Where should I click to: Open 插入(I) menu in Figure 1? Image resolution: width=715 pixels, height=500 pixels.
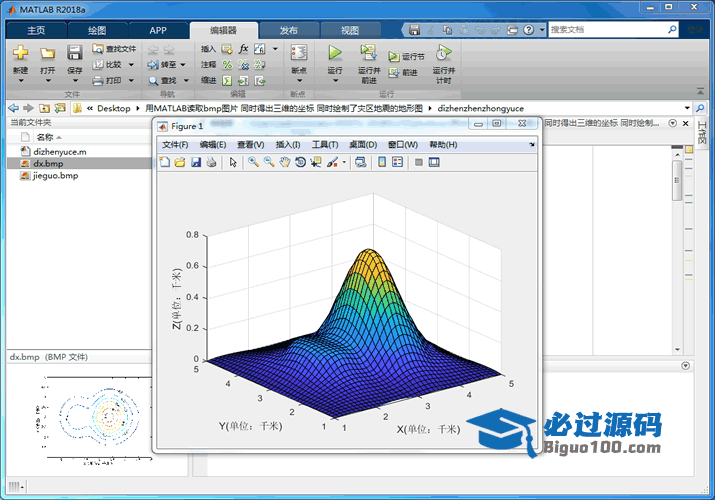tap(288, 145)
